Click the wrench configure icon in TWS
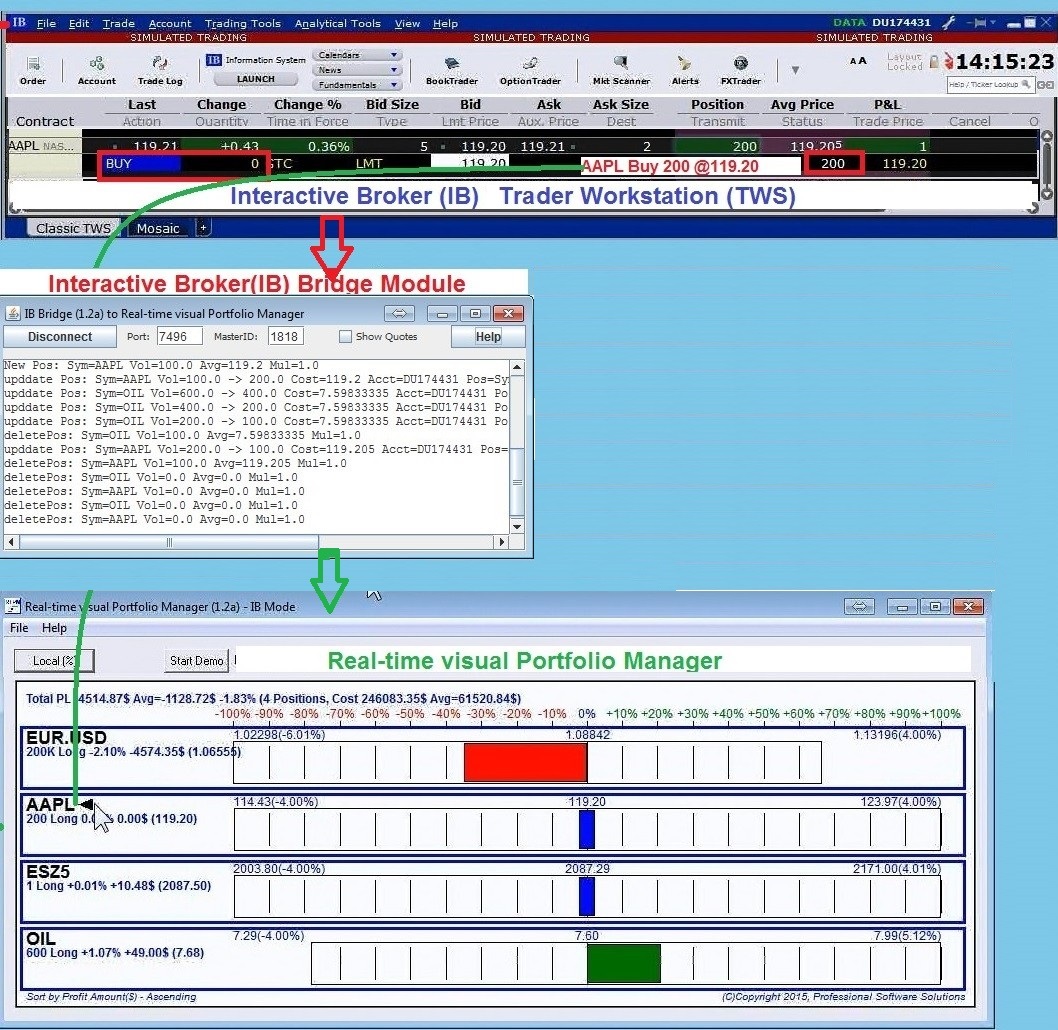1058x1030 pixels. (x=948, y=23)
